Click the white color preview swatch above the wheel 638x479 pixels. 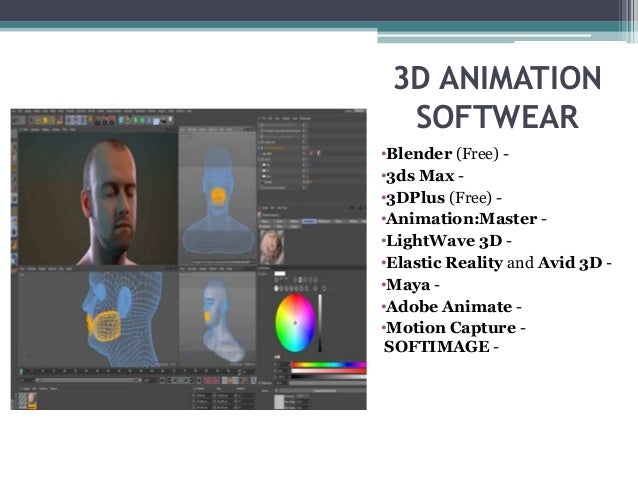click(280, 273)
